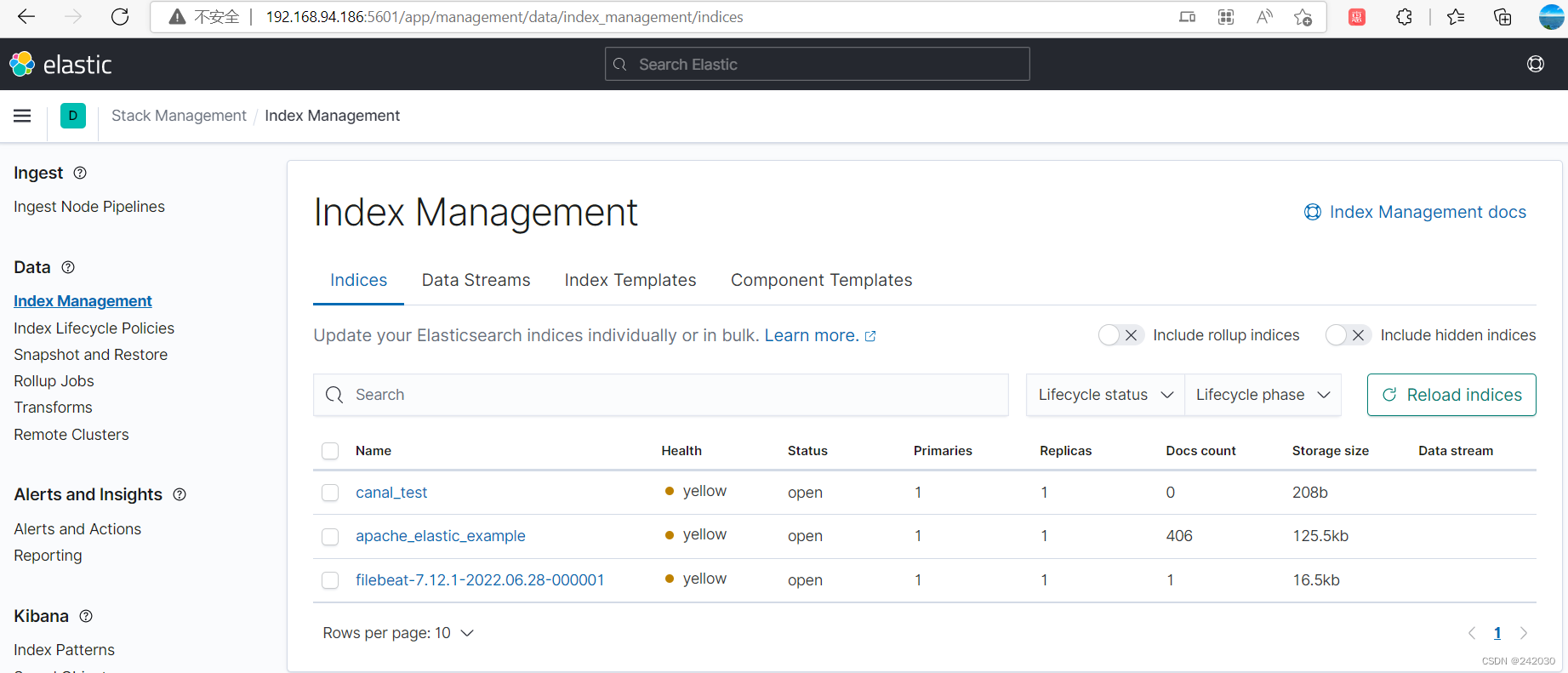Image resolution: width=1568 pixels, height=673 pixels.
Task: Open Alerts and Actions in sidebar
Action: point(77,529)
